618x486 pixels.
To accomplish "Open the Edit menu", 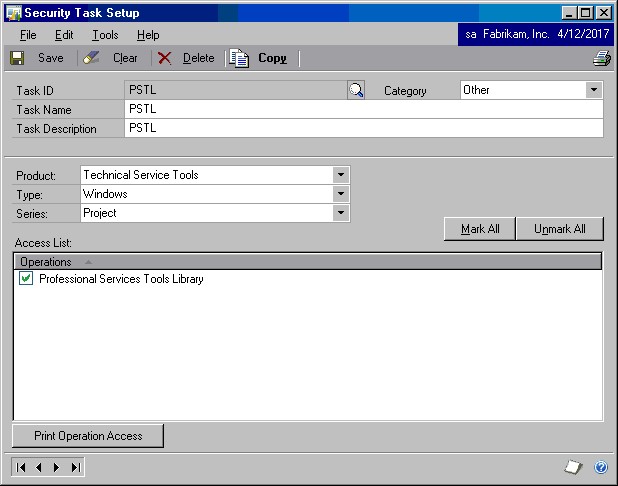I will pos(64,35).
